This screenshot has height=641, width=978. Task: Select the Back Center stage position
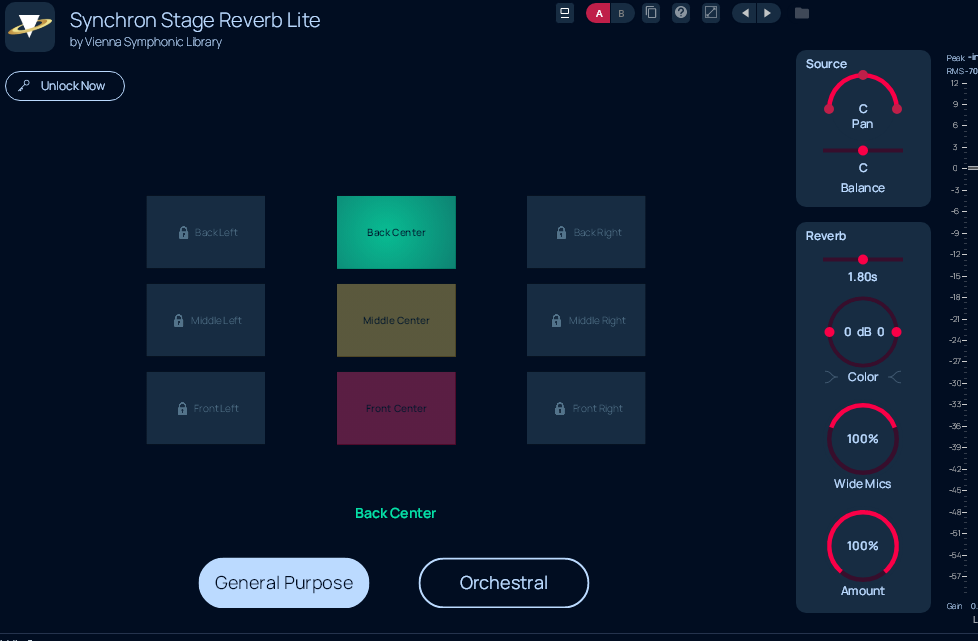coord(396,233)
